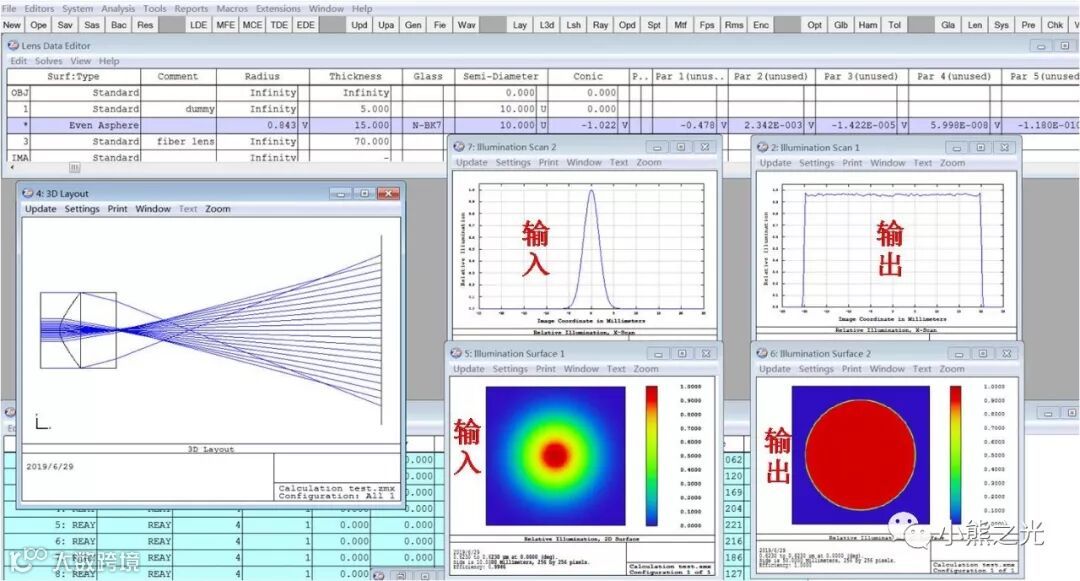Open Settings in the 3D Layout window

click(82, 209)
